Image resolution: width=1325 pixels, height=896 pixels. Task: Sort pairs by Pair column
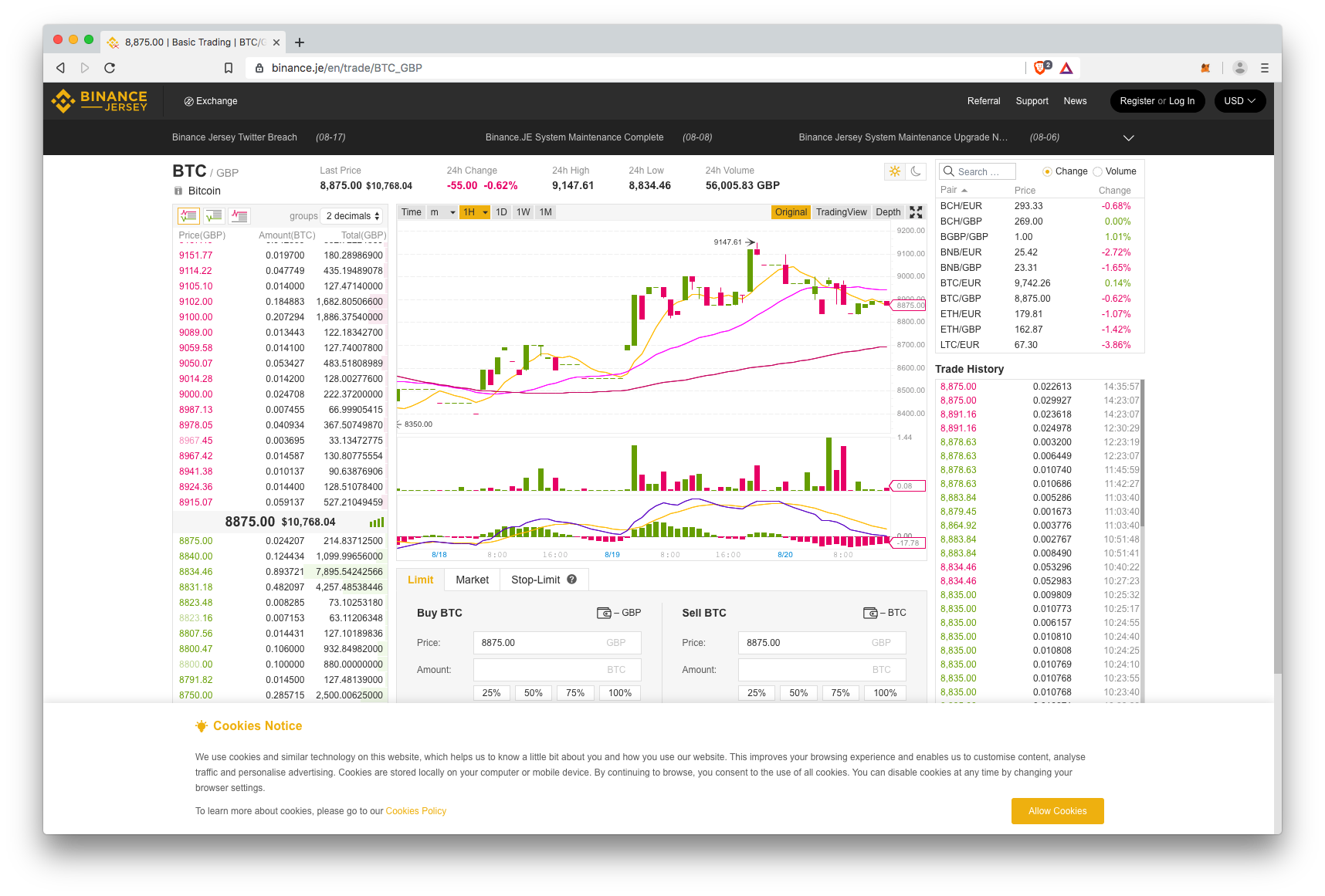coord(954,190)
